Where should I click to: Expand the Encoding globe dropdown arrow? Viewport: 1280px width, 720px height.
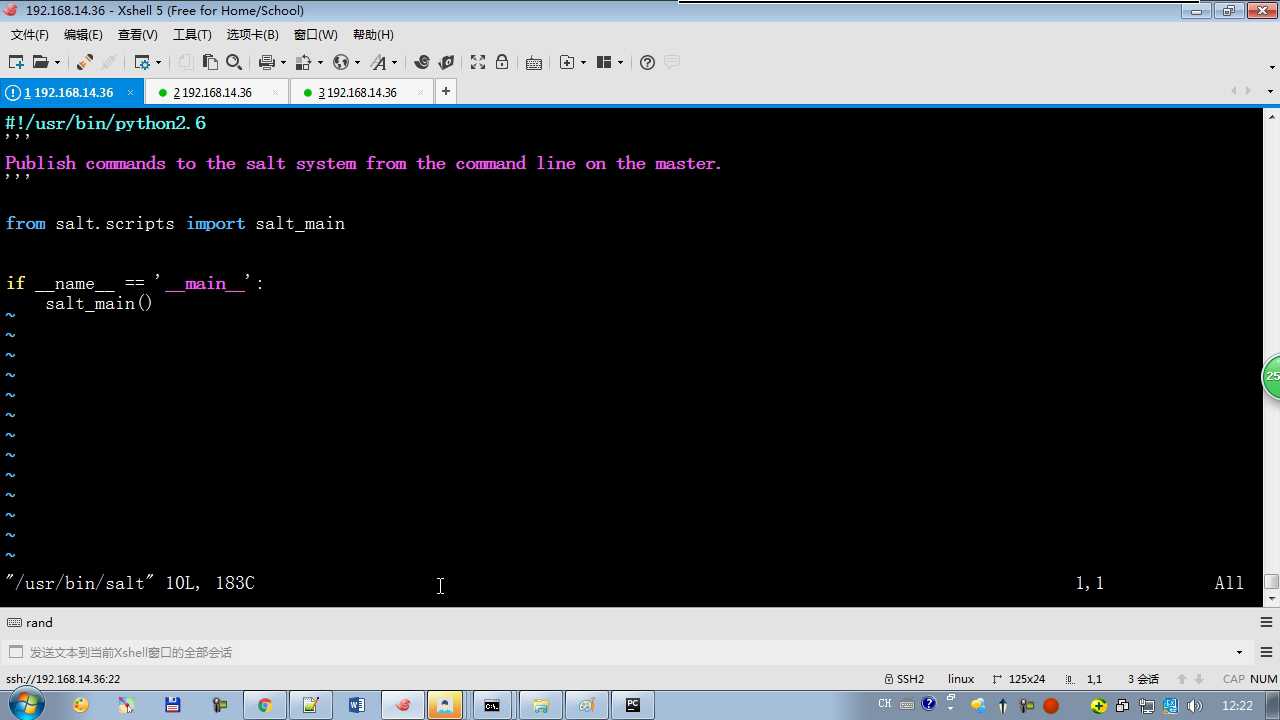click(357, 62)
